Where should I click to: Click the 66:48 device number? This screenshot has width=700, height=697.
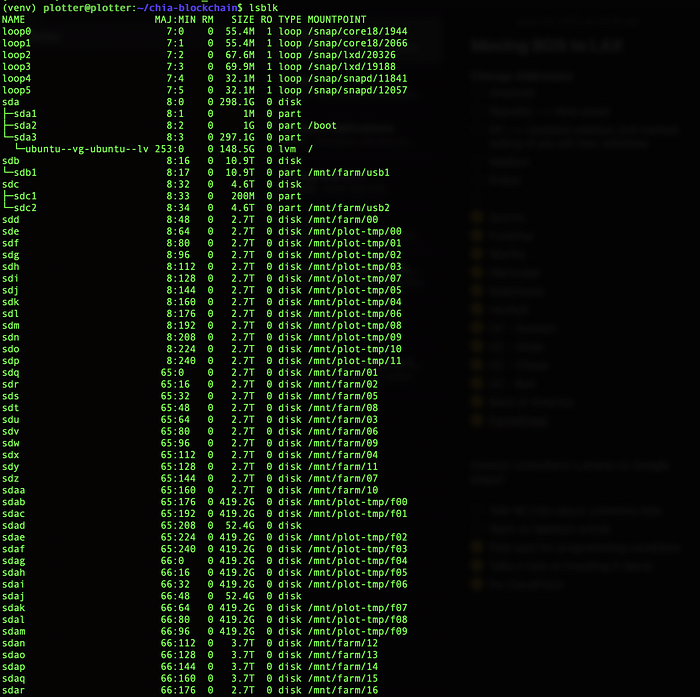click(175, 596)
